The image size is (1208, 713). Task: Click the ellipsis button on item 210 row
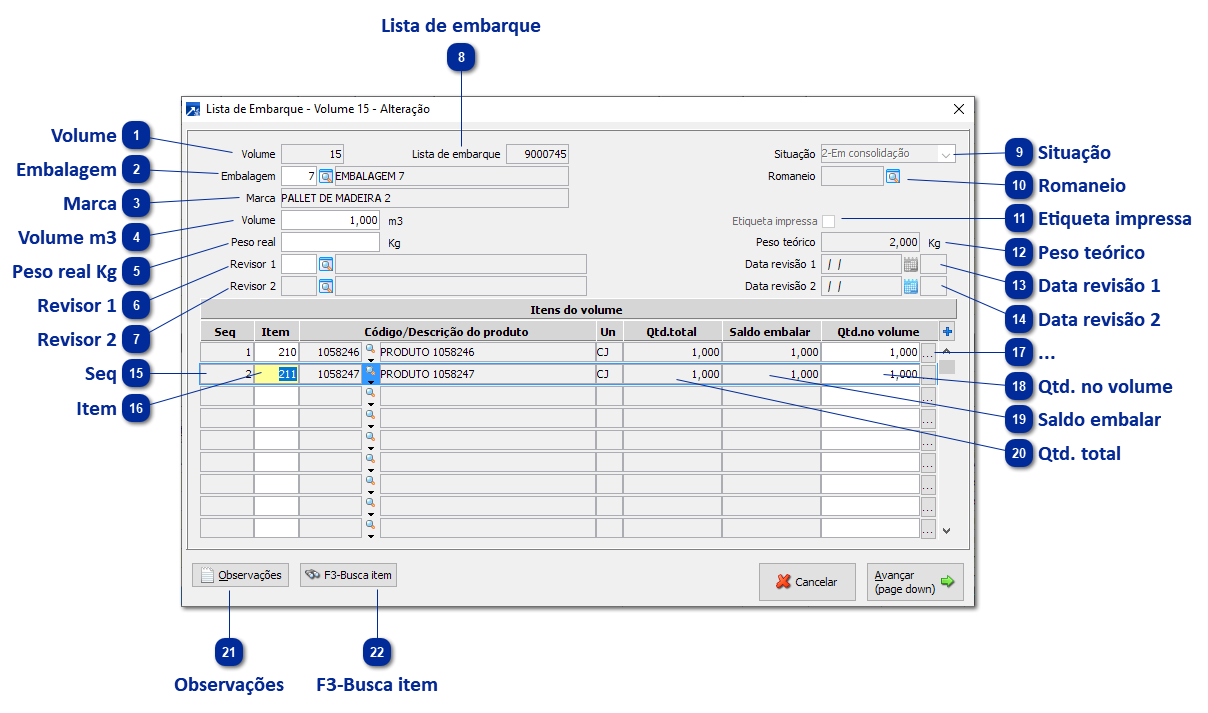tap(928, 352)
